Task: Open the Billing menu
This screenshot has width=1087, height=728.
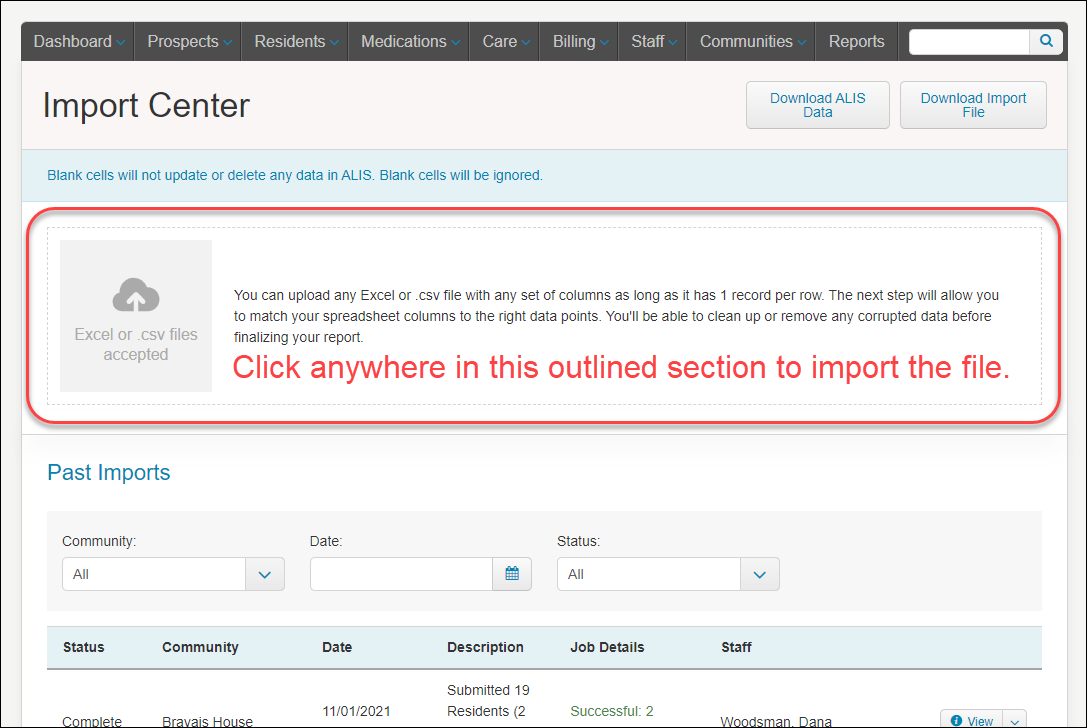Action: click(x=579, y=42)
